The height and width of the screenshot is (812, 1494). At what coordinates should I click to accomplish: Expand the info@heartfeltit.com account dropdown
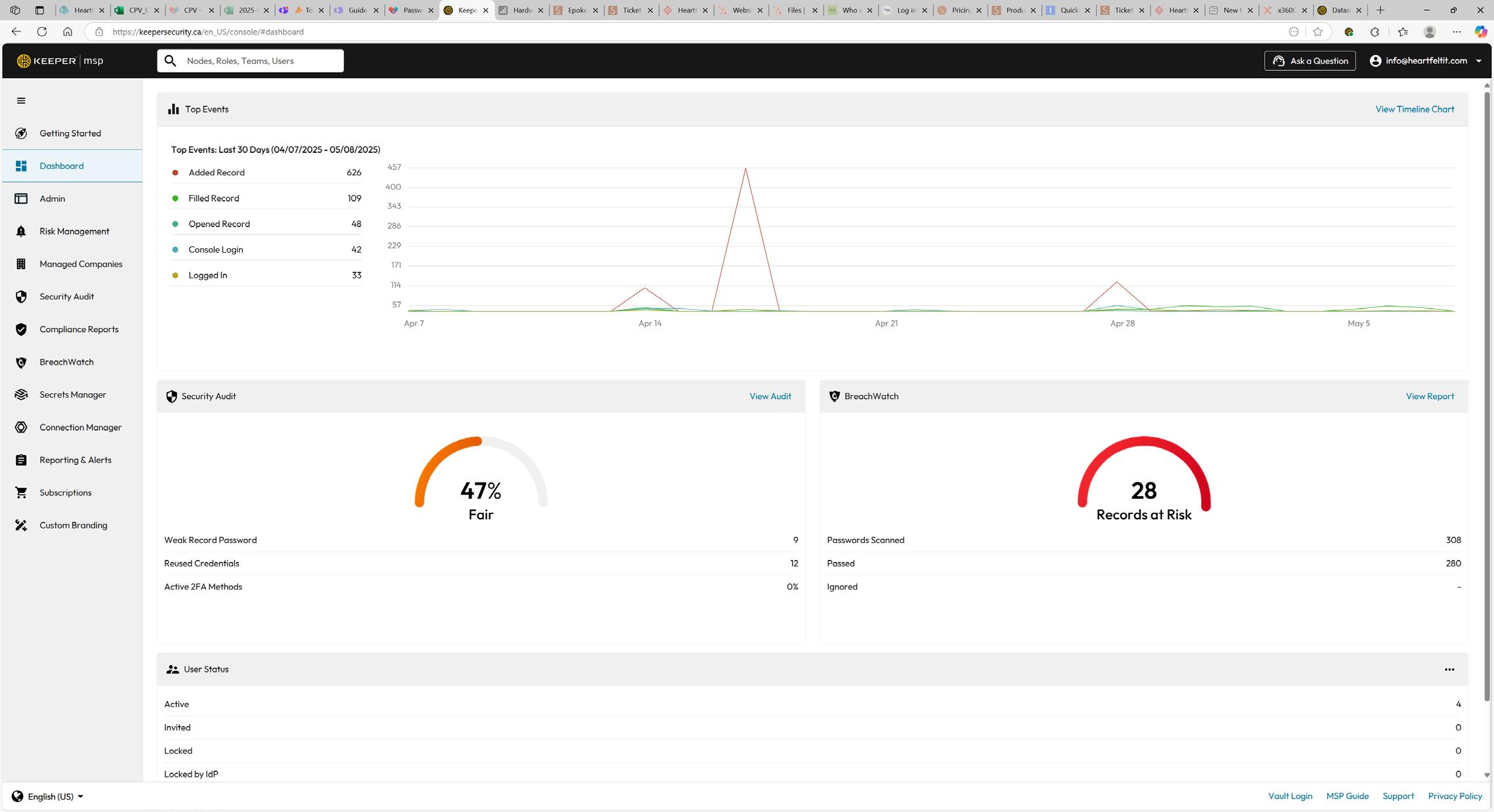[x=1425, y=60]
